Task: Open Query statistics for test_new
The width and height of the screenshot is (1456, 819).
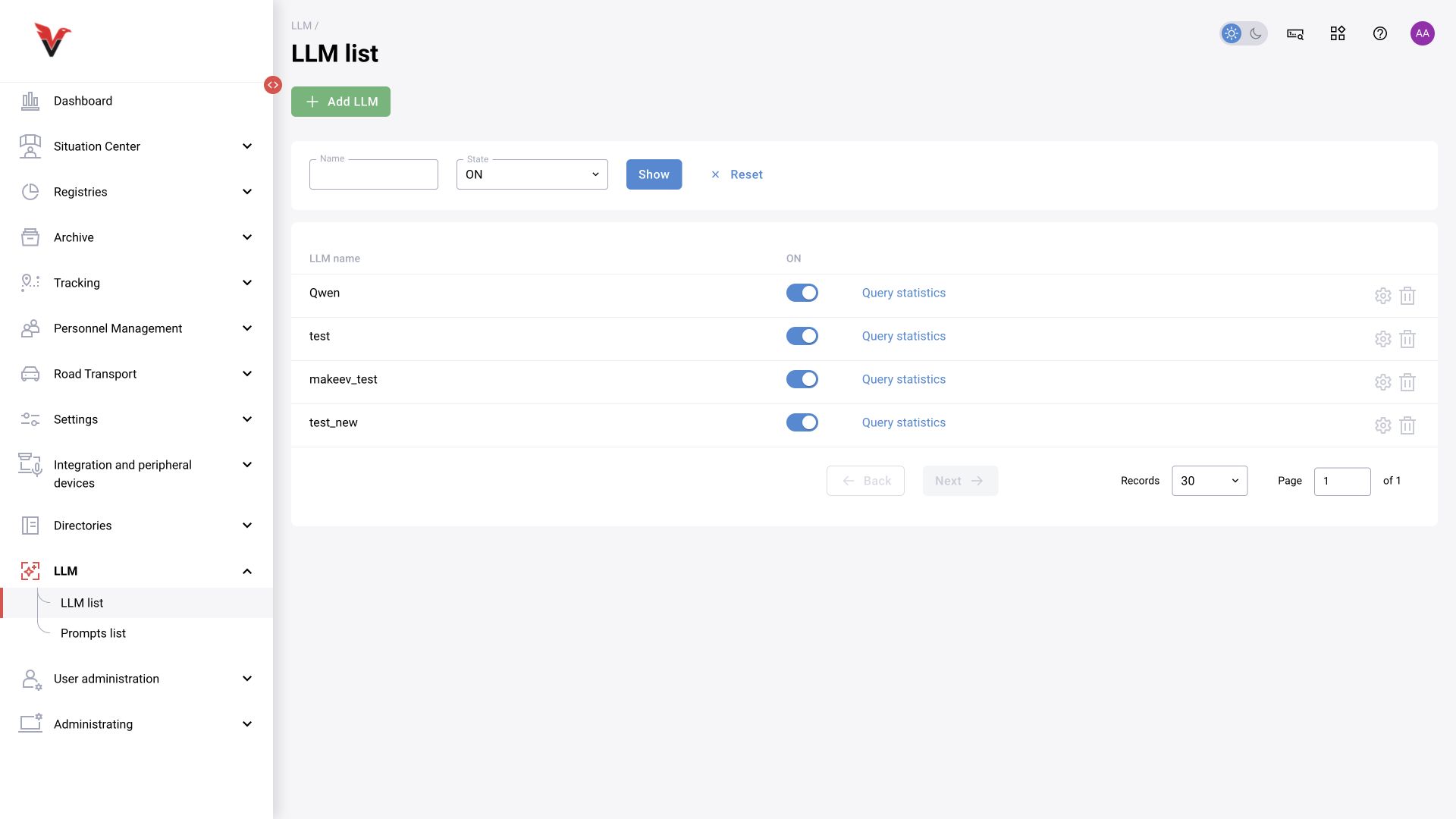Action: pyautogui.click(x=903, y=422)
